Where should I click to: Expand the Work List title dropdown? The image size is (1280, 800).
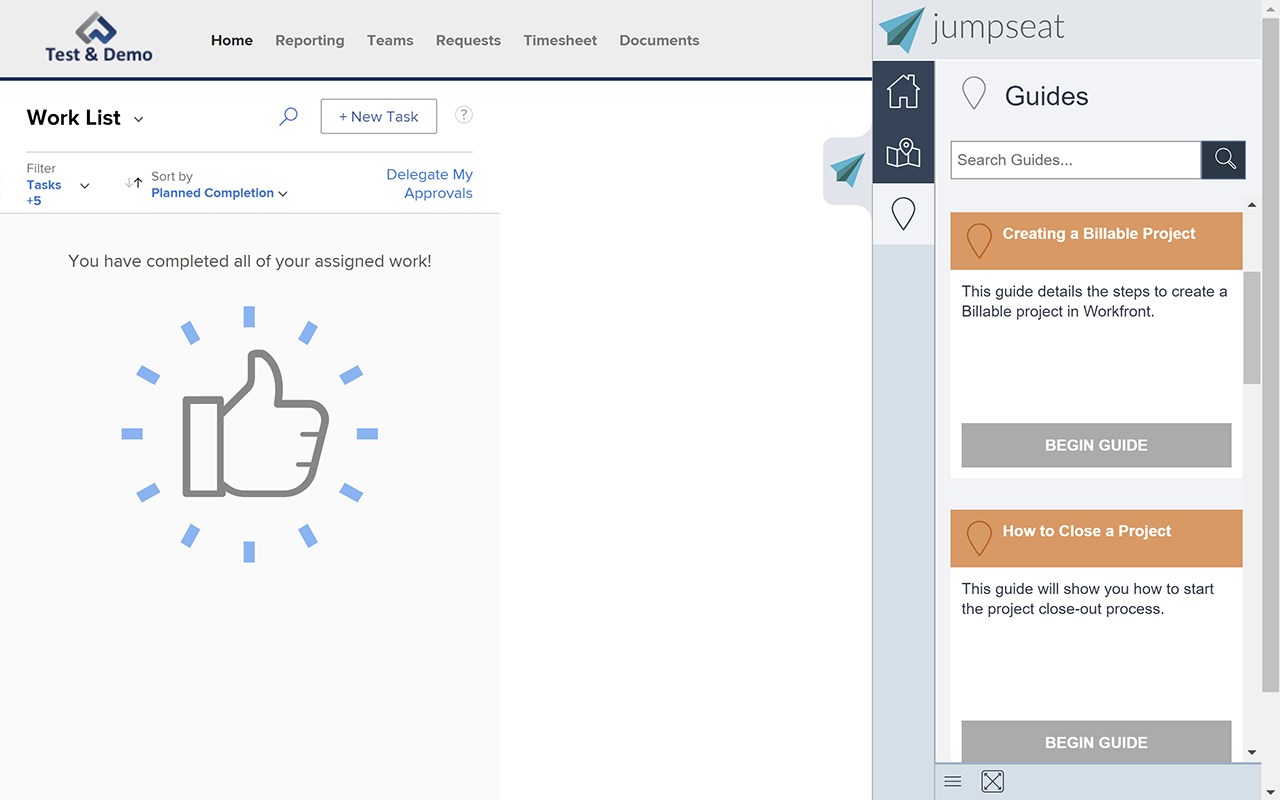(138, 119)
